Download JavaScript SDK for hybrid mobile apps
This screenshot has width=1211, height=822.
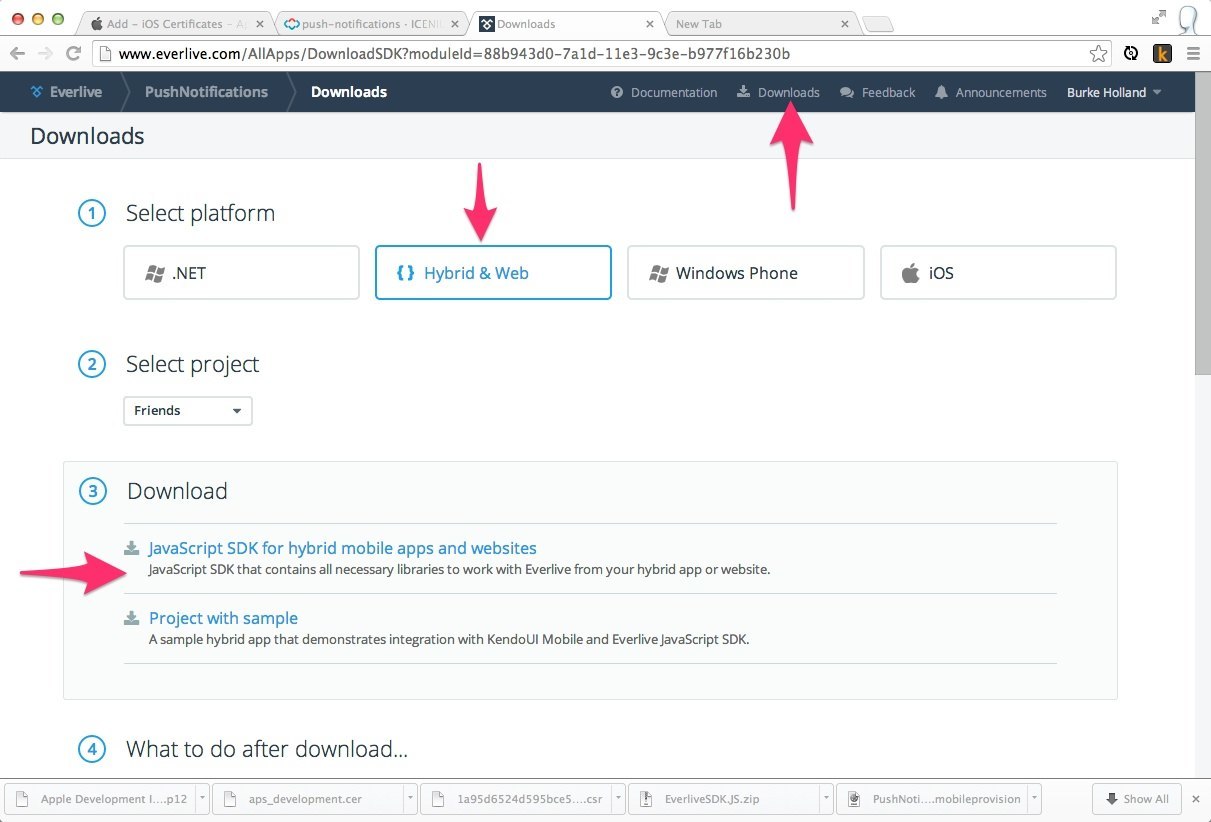click(342, 548)
